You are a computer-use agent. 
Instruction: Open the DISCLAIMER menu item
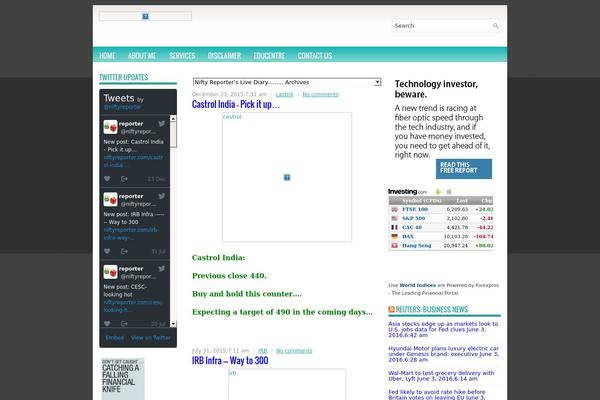point(224,56)
